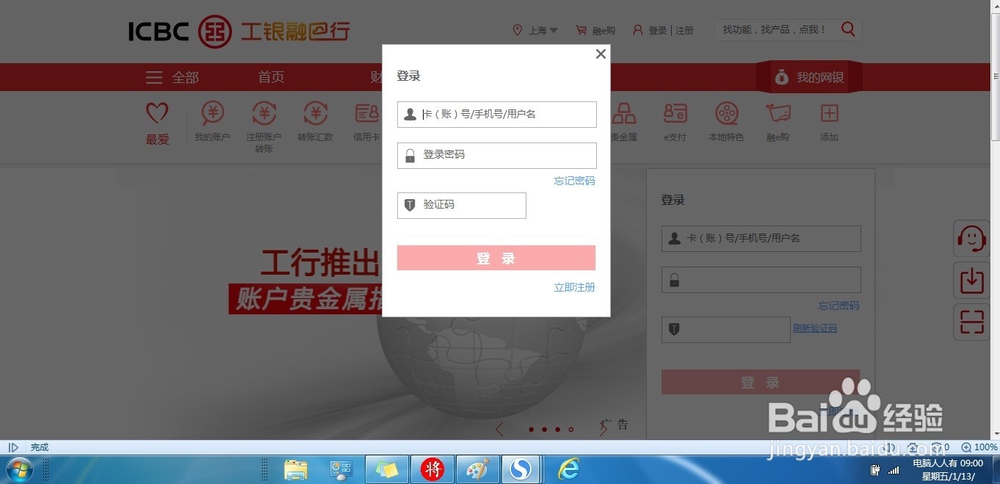Open 转账汇款 icon shortcut

(315, 121)
